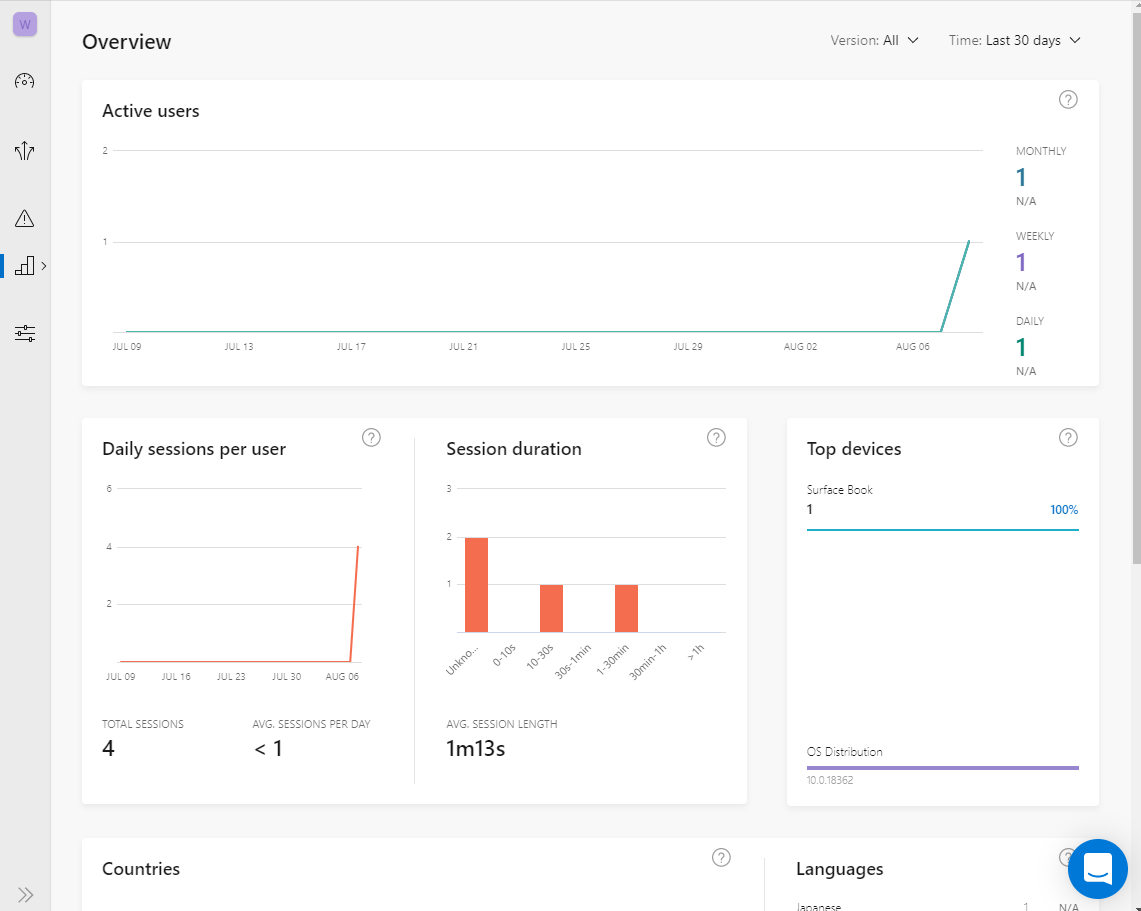Click the purple W app avatar
1141x911 pixels.
pyautogui.click(x=25, y=24)
